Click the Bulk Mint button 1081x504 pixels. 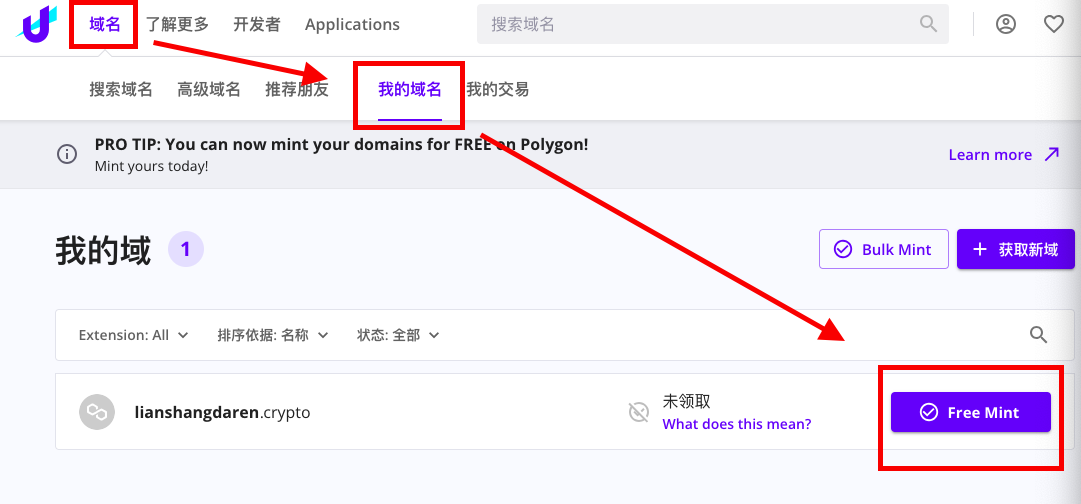click(x=884, y=249)
